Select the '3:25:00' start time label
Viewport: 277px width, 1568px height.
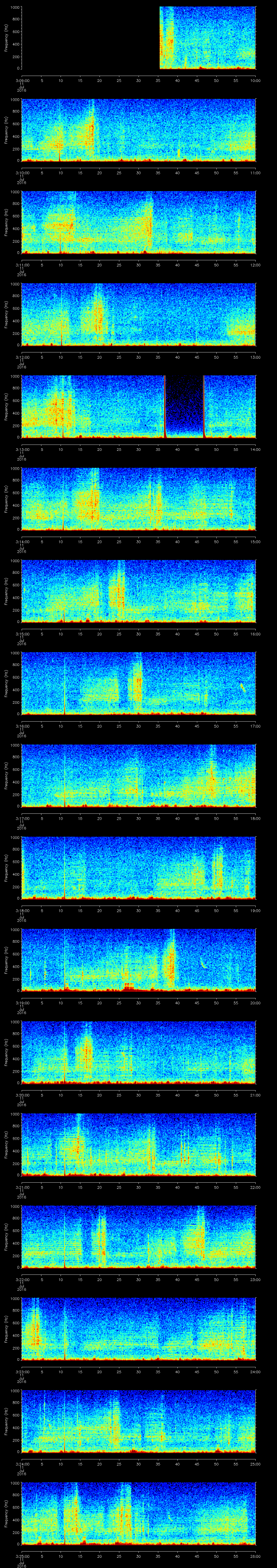coord(22,1556)
